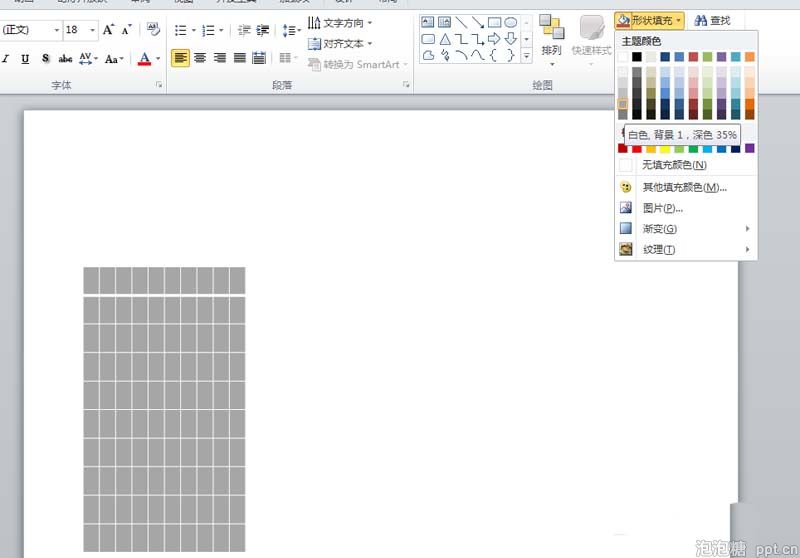Open 文字方向 text direction menu
This screenshot has width=800, height=558.
pyautogui.click(x=340, y=23)
